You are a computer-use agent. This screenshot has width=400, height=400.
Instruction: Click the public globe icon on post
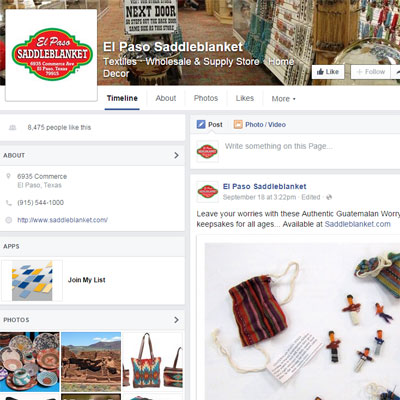click(x=329, y=197)
